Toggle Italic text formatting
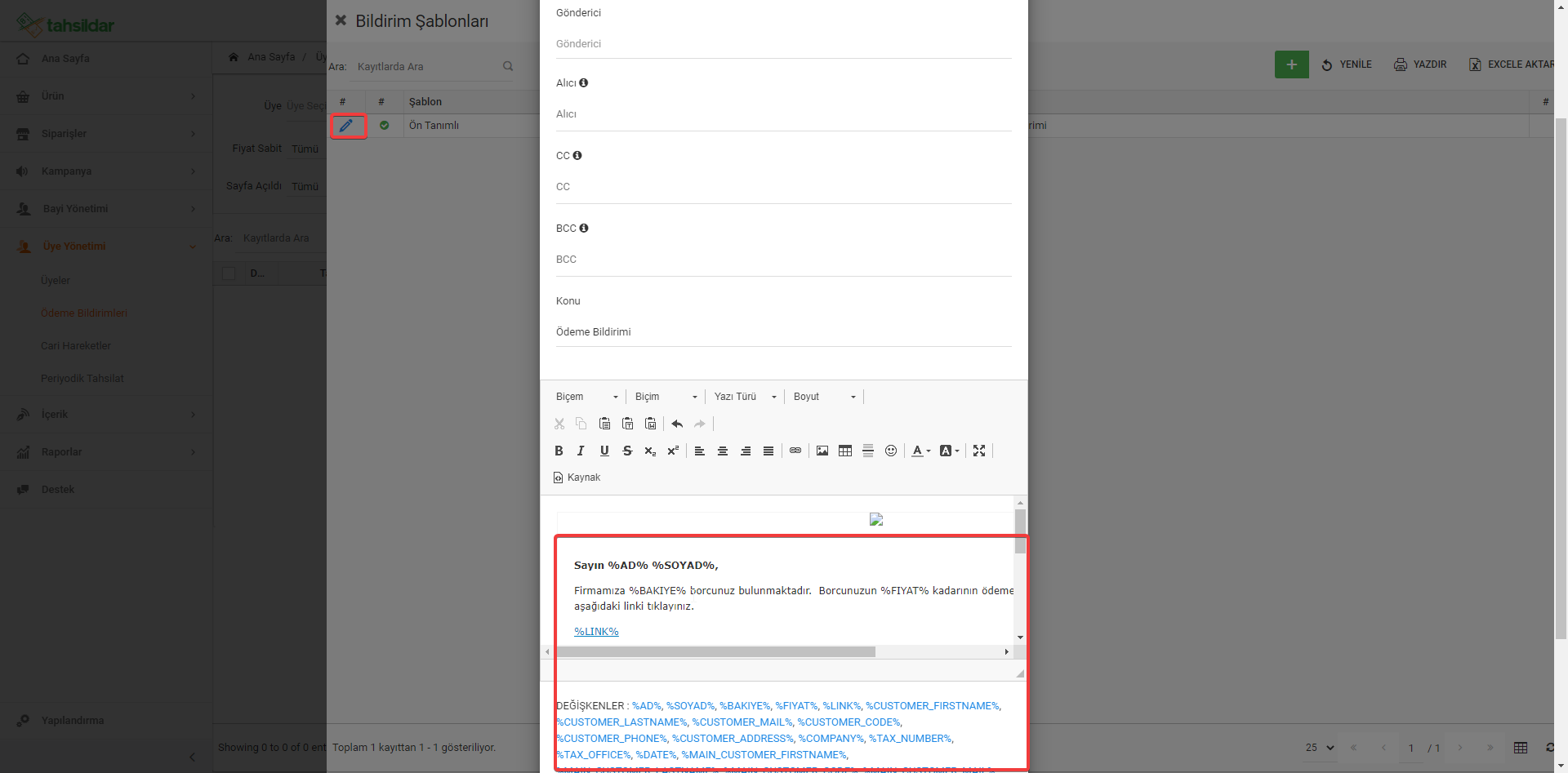Image resolution: width=1568 pixels, height=773 pixels. pos(581,451)
